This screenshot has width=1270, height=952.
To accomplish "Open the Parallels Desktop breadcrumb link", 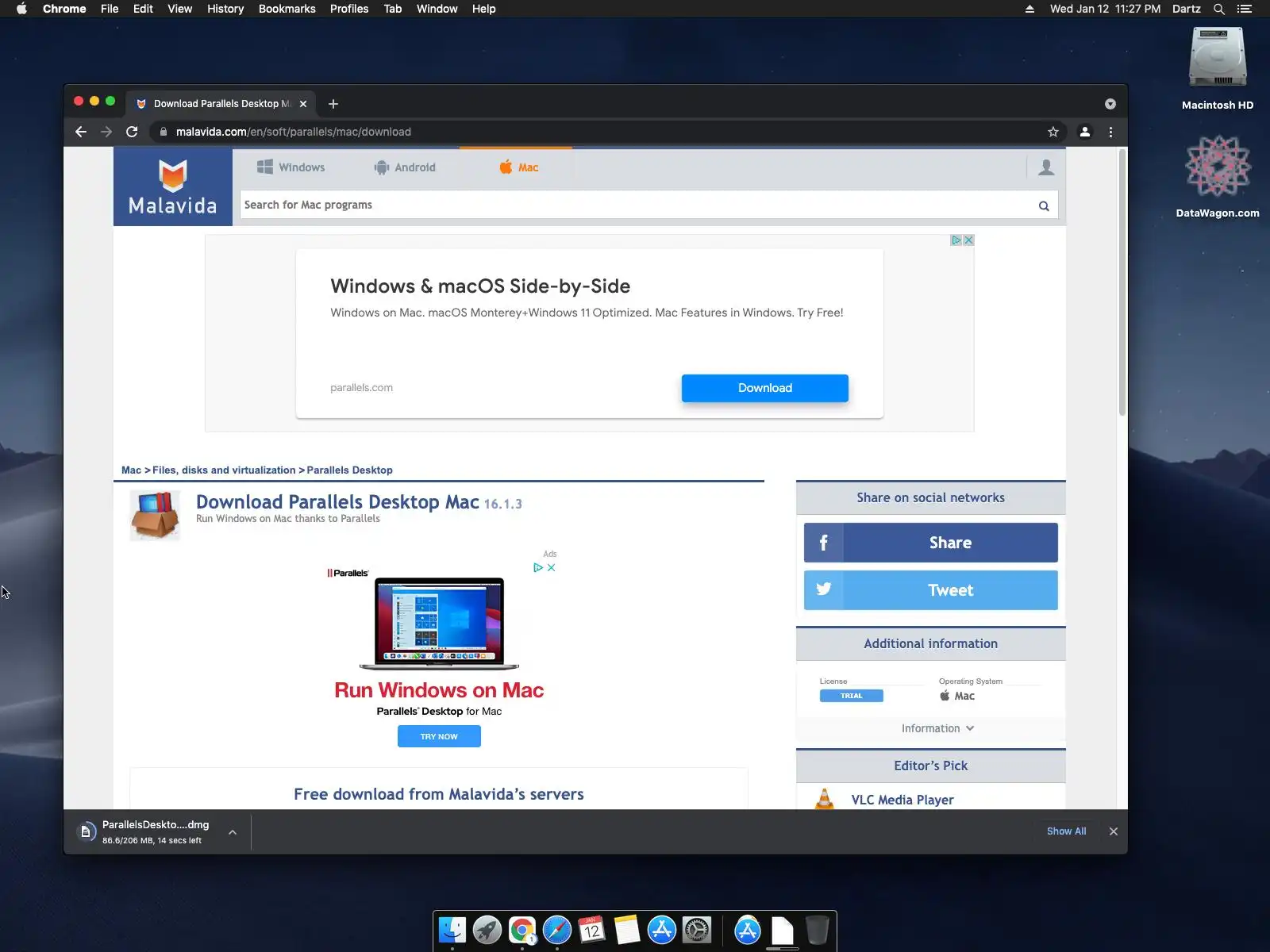I will (x=349, y=470).
